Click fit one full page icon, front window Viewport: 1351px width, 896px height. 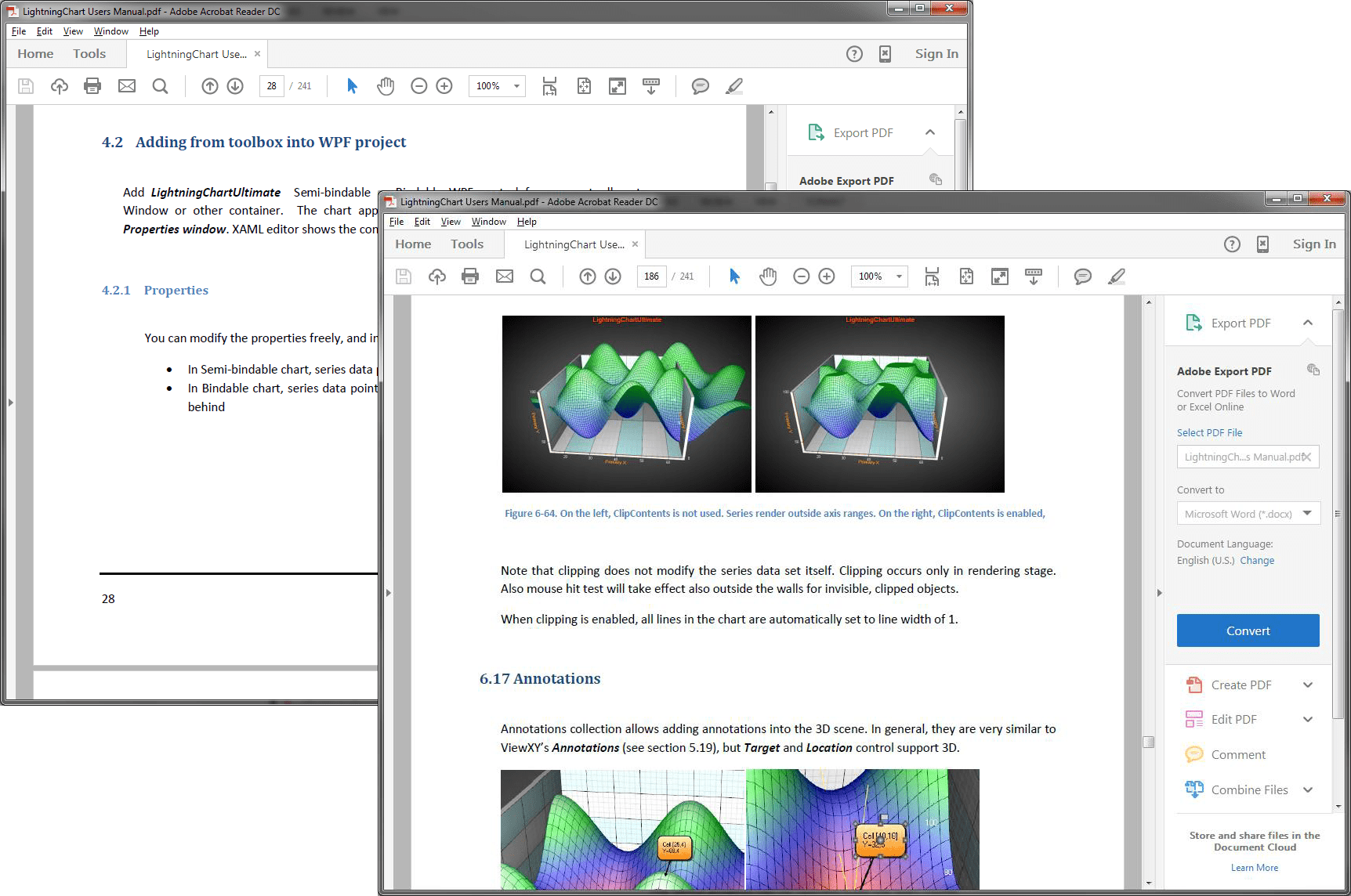point(966,276)
